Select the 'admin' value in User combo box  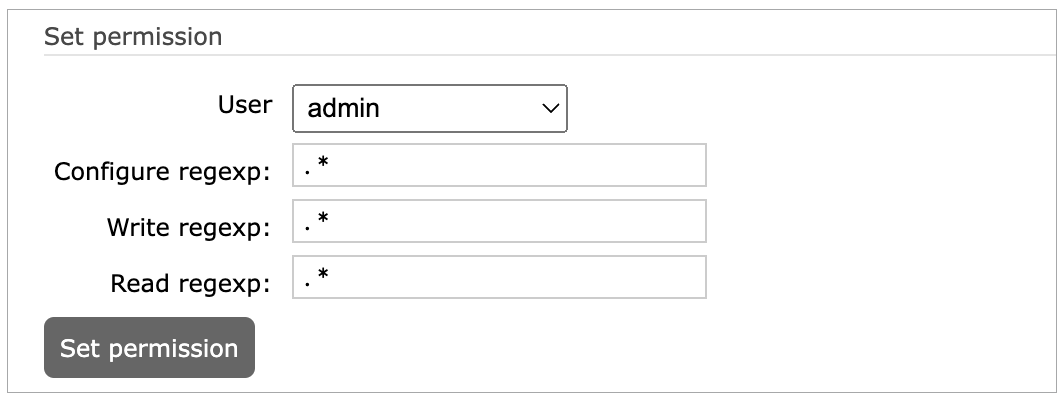(x=345, y=108)
